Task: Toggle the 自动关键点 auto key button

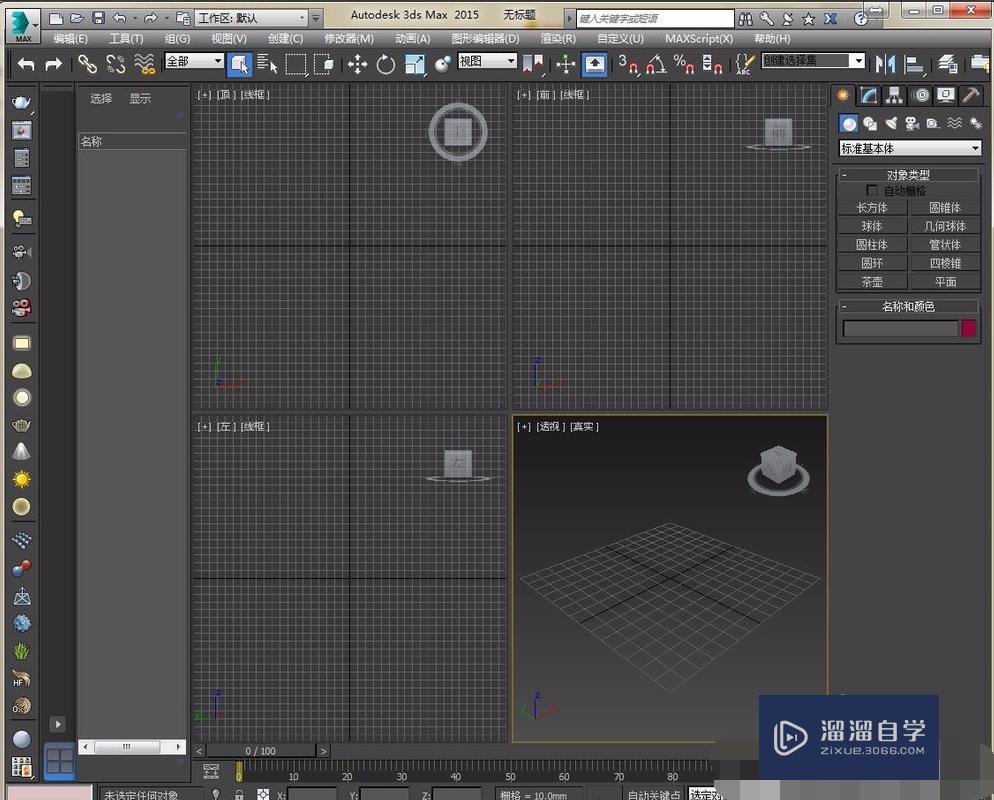Action: 654,794
